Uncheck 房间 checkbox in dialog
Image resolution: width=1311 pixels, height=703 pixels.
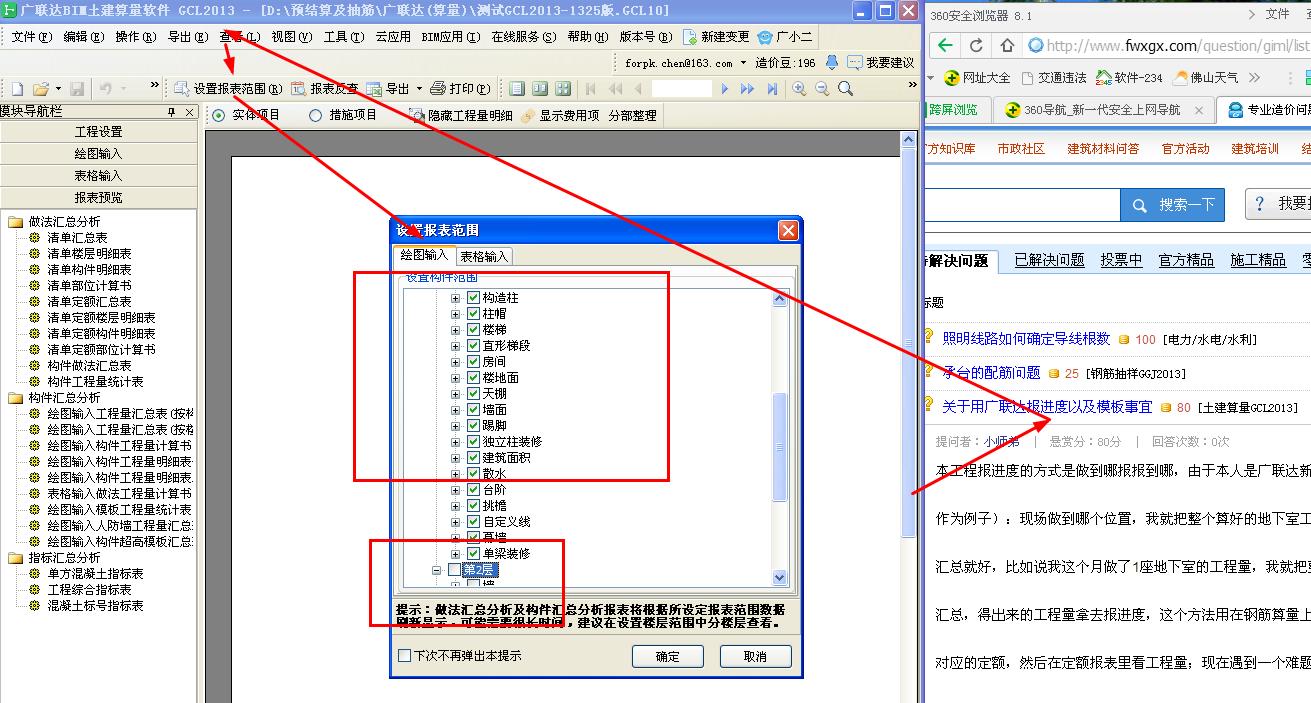474,362
